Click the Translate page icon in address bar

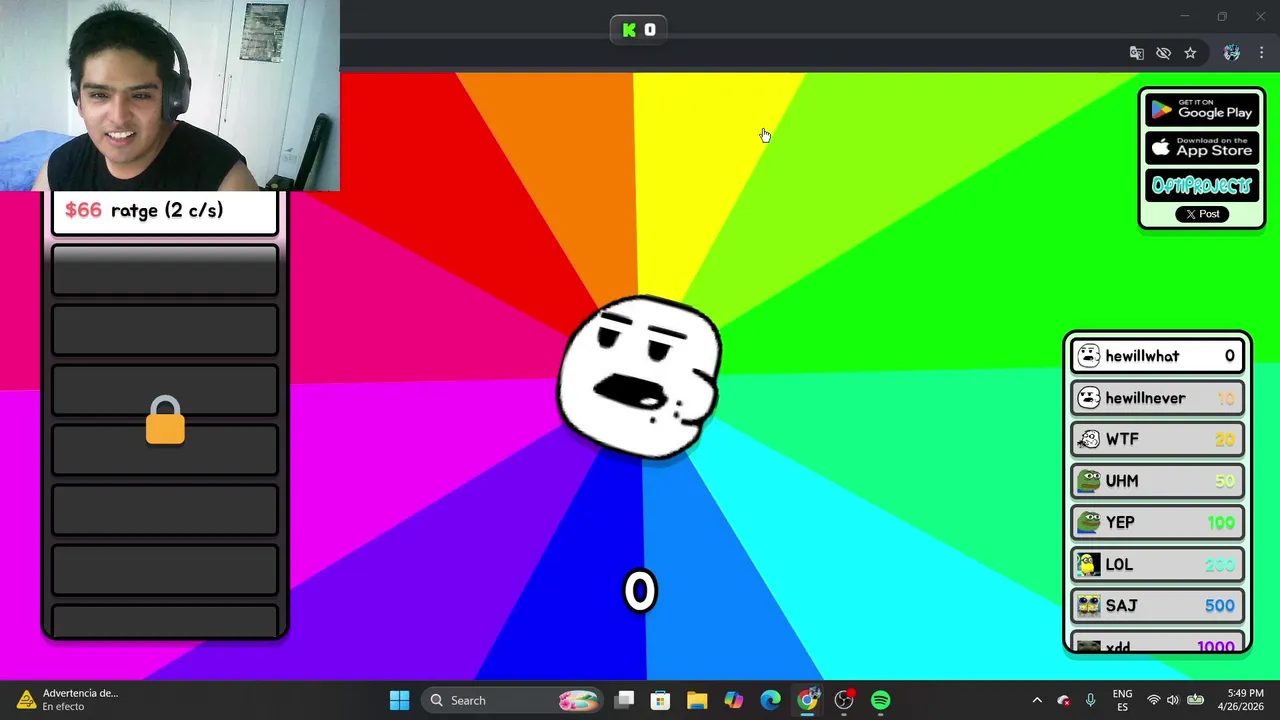(1137, 53)
